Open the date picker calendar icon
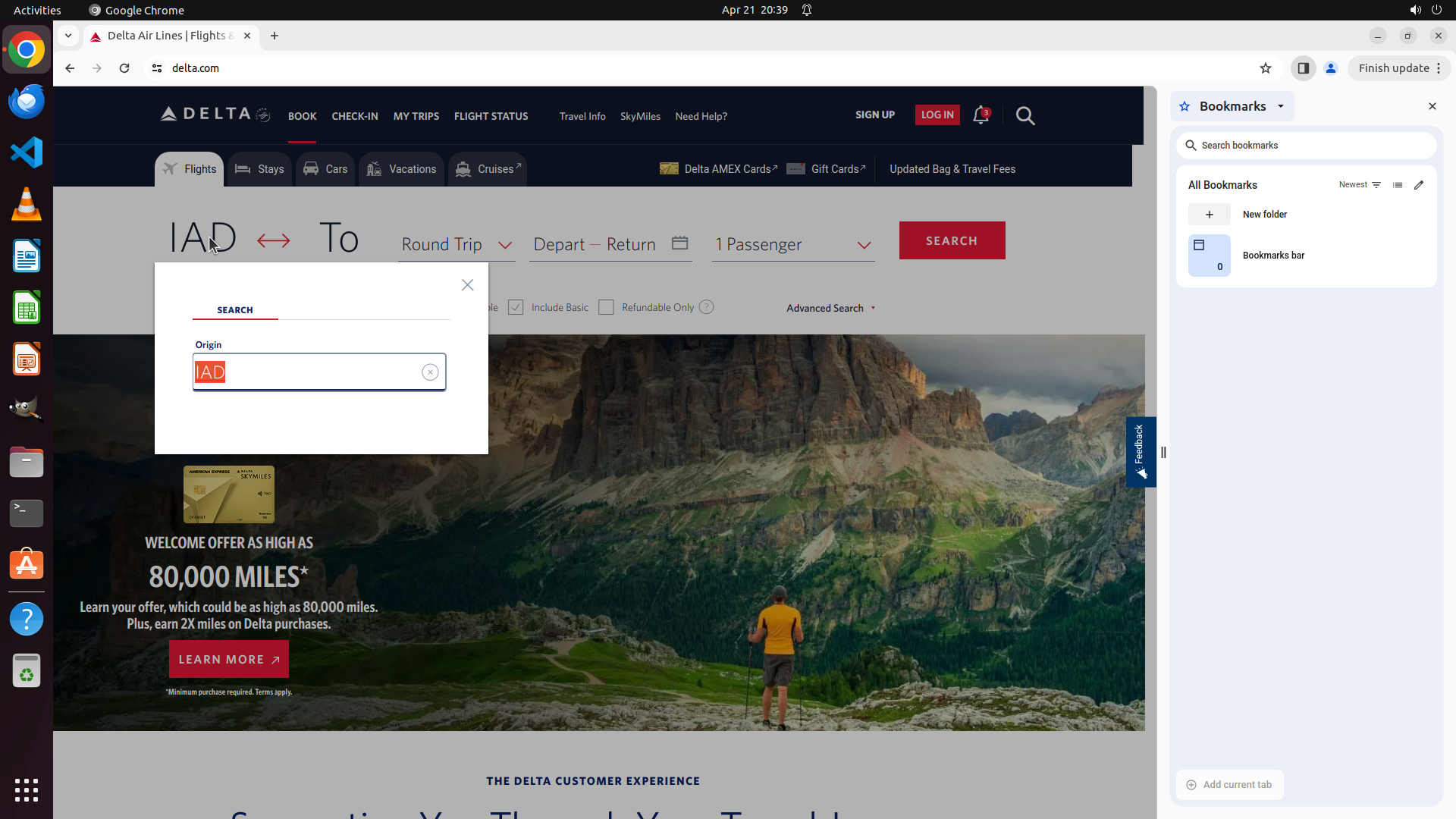The width and height of the screenshot is (1456, 819). point(679,243)
